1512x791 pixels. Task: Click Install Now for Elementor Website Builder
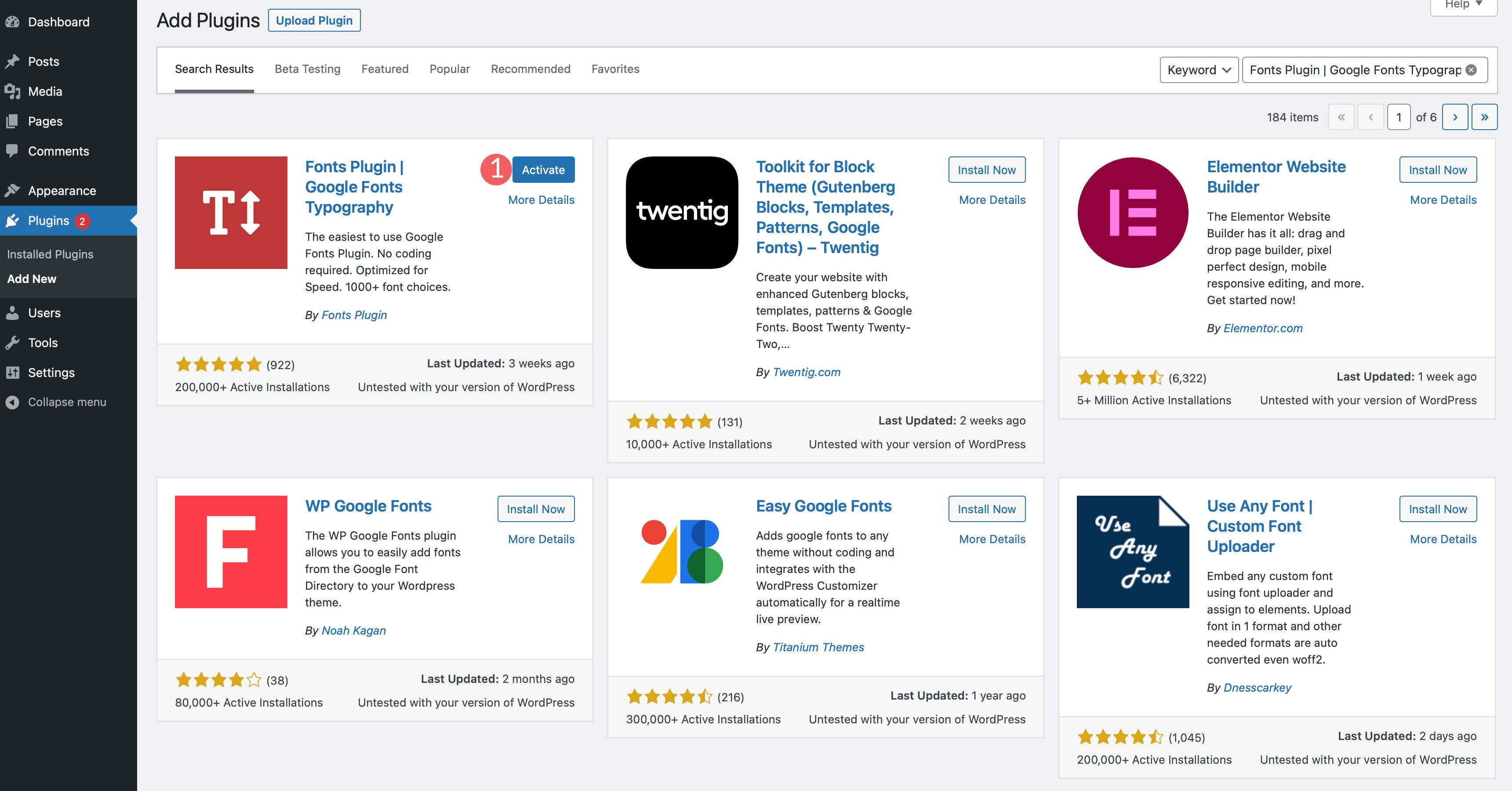tap(1438, 170)
